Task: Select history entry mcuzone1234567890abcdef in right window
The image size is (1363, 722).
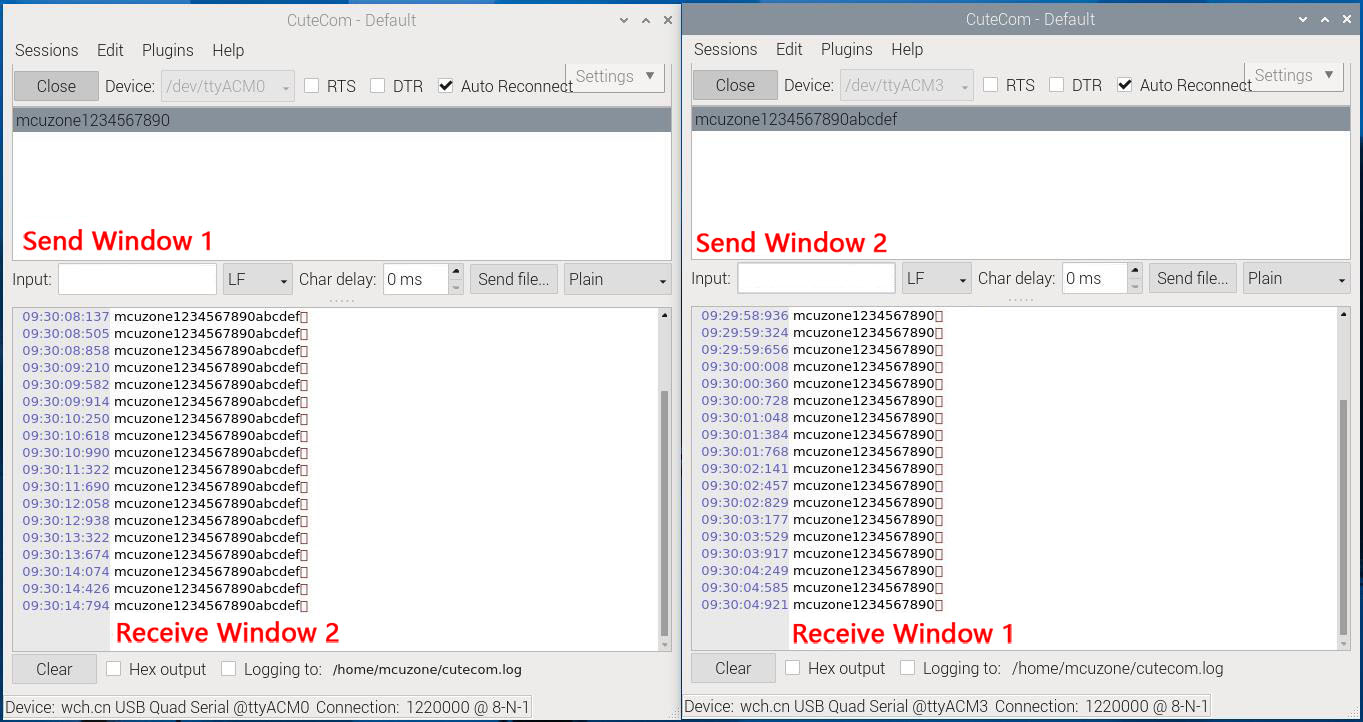Action: [1021, 119]
